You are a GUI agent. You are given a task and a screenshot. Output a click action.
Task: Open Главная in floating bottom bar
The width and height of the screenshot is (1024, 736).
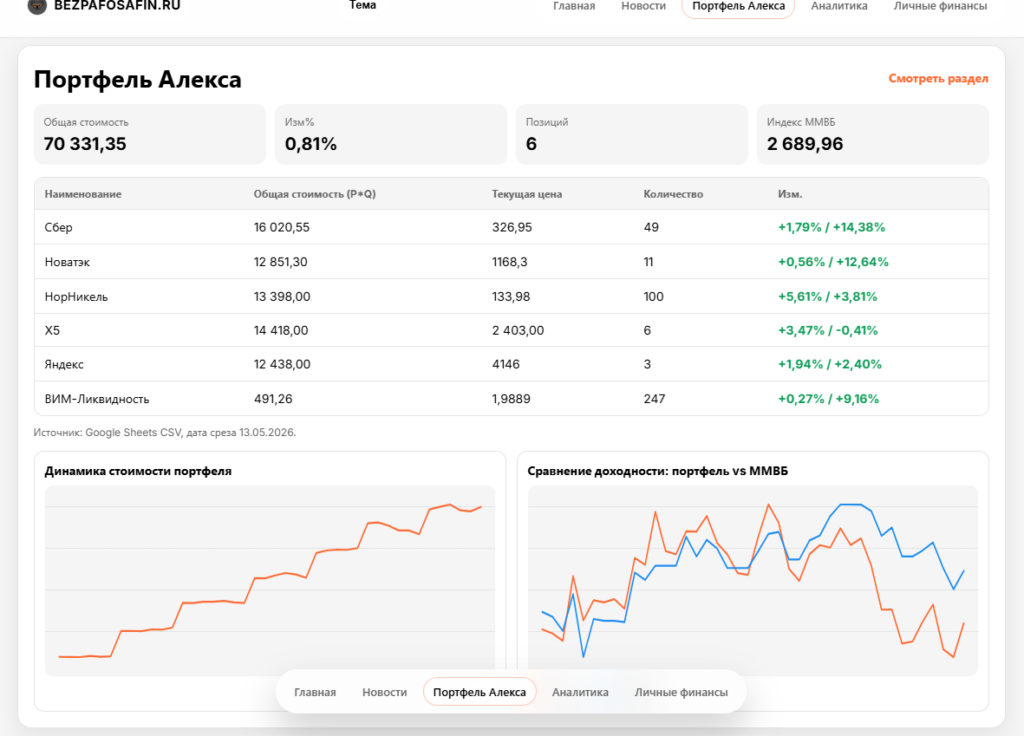(x=315, y=692)
